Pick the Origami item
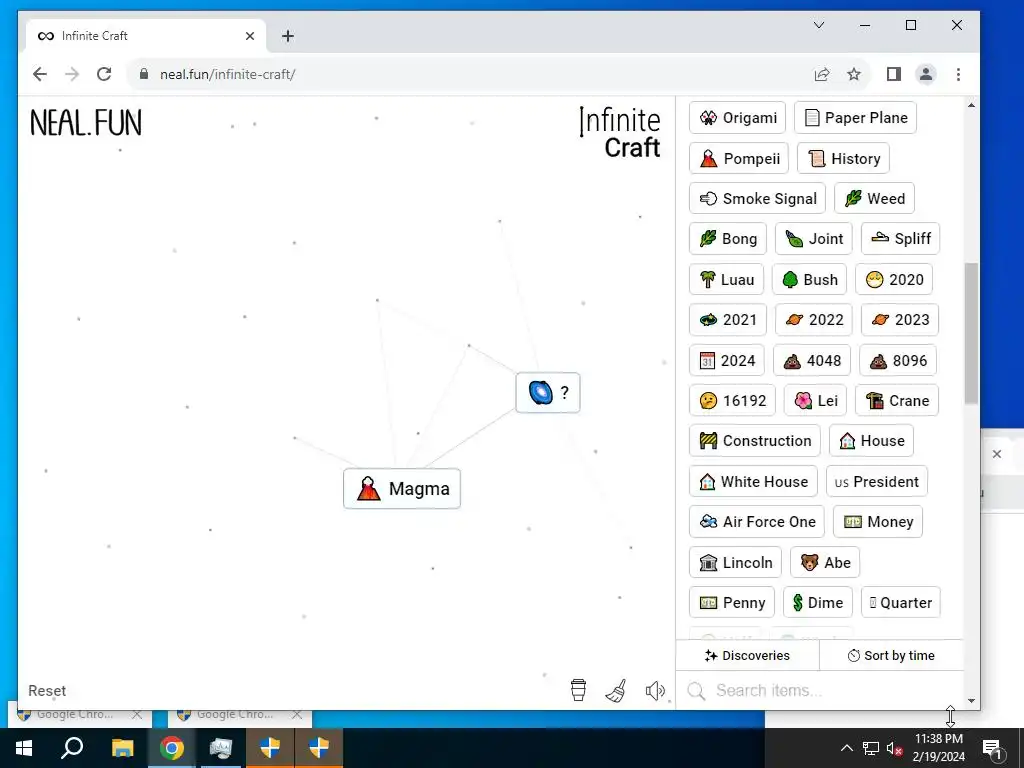The image size is (1024, 768). point(738,118)
